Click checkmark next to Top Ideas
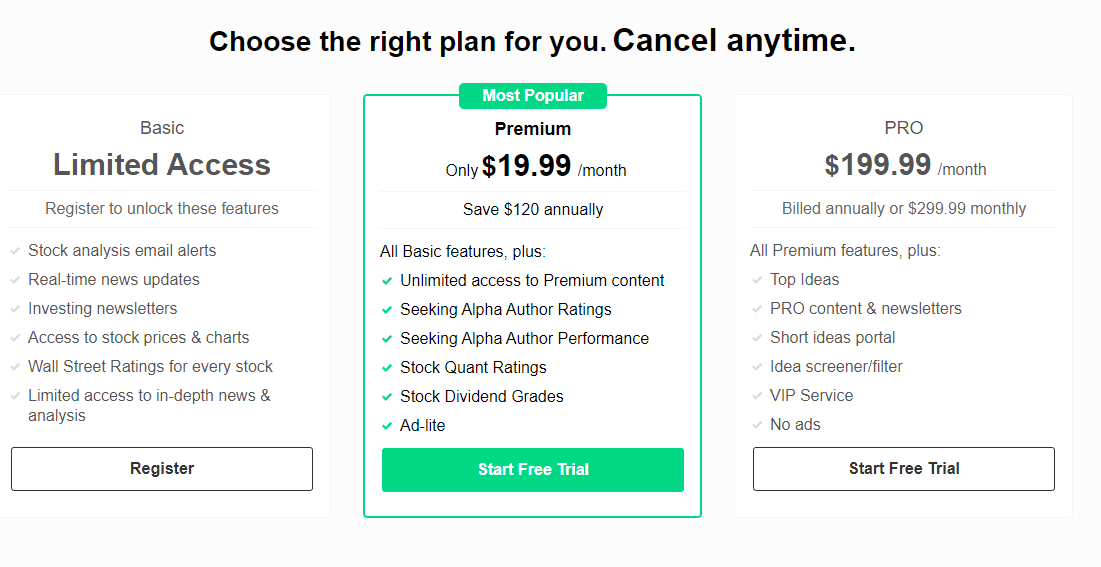This screenshot has width=1101, height=567. 757,280
